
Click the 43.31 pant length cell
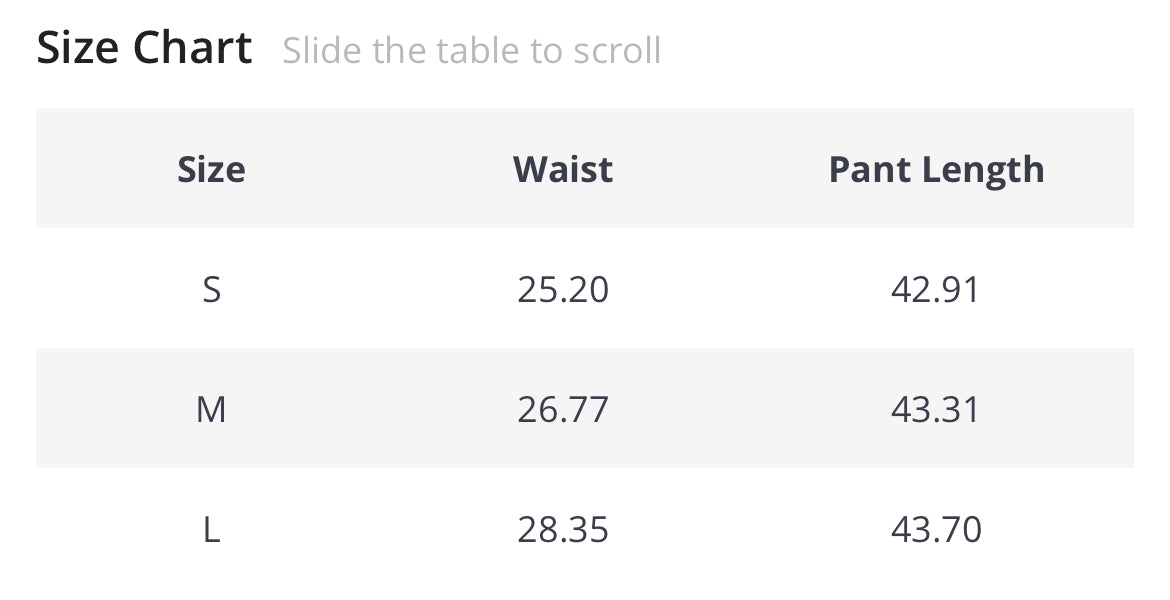936,409
